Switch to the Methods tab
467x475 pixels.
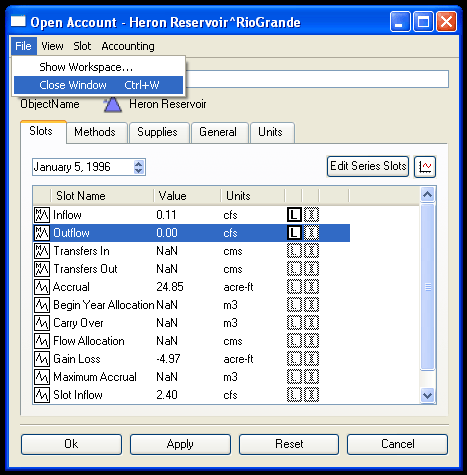pos(95,132)
